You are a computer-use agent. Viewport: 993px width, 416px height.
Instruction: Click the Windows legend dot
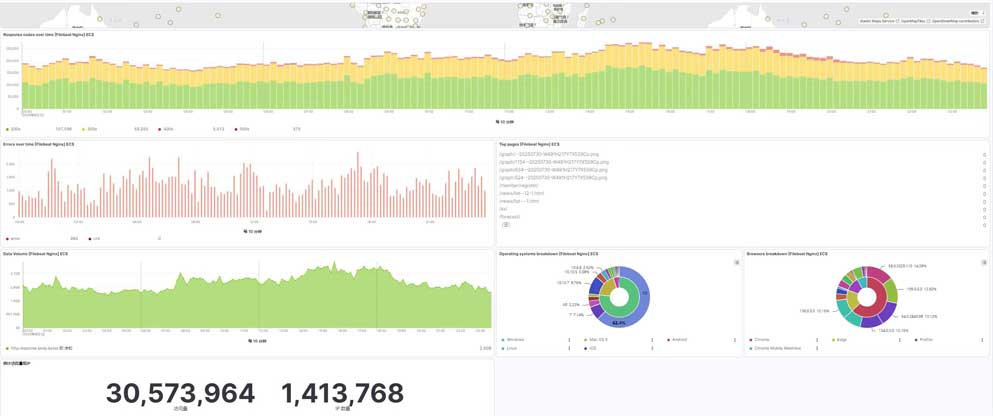(x=503, y=340)
